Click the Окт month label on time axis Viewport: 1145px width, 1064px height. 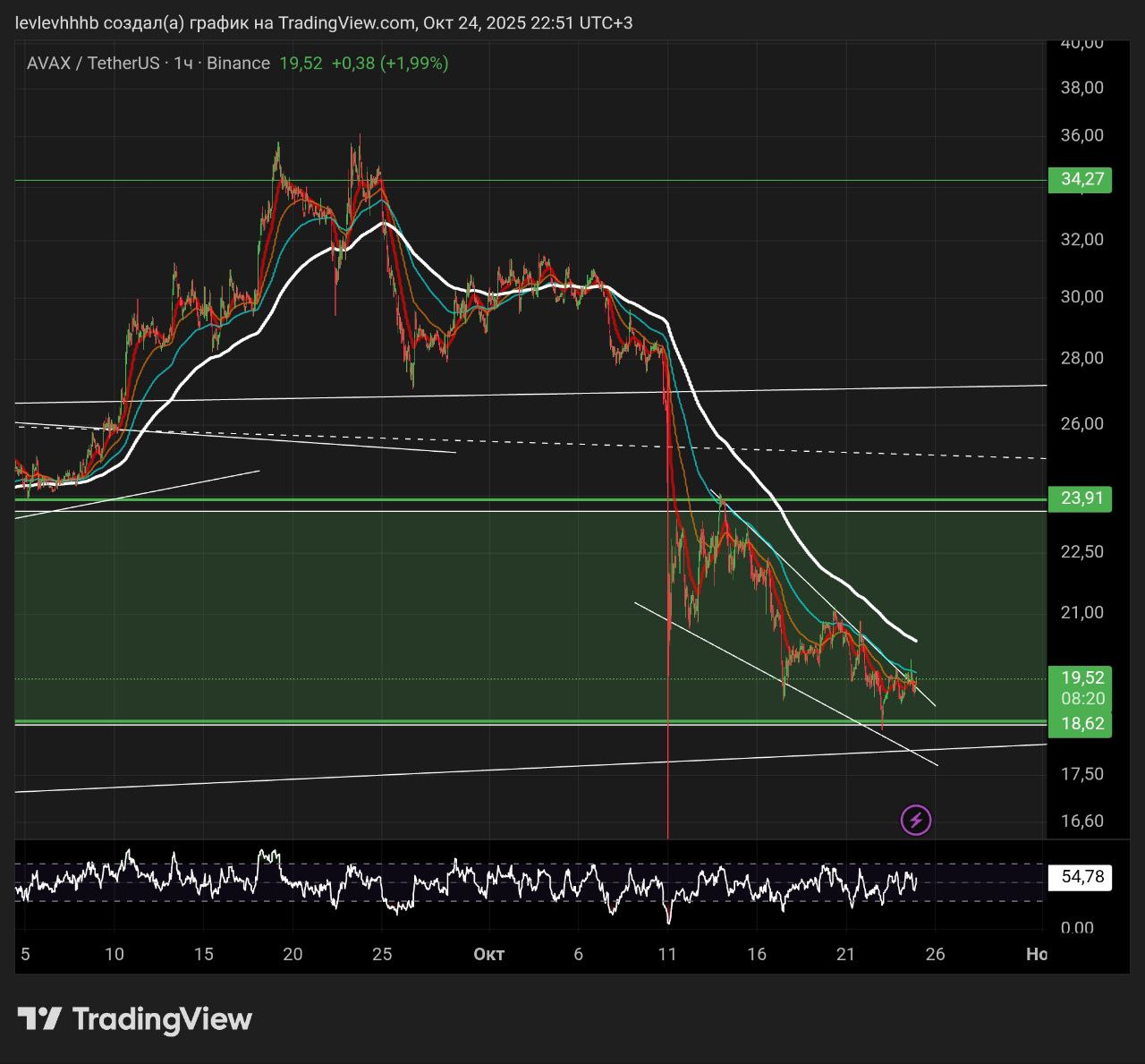coord(488,954)
